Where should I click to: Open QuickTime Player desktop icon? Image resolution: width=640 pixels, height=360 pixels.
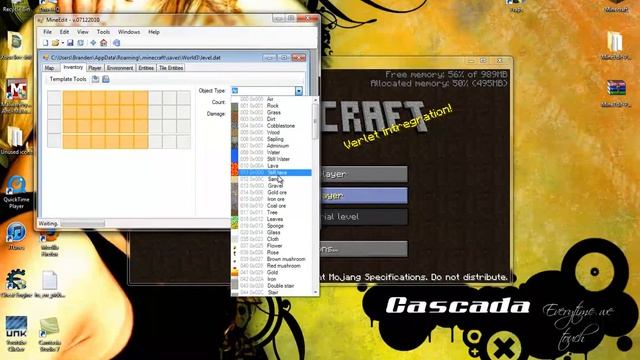click(16, 192)
